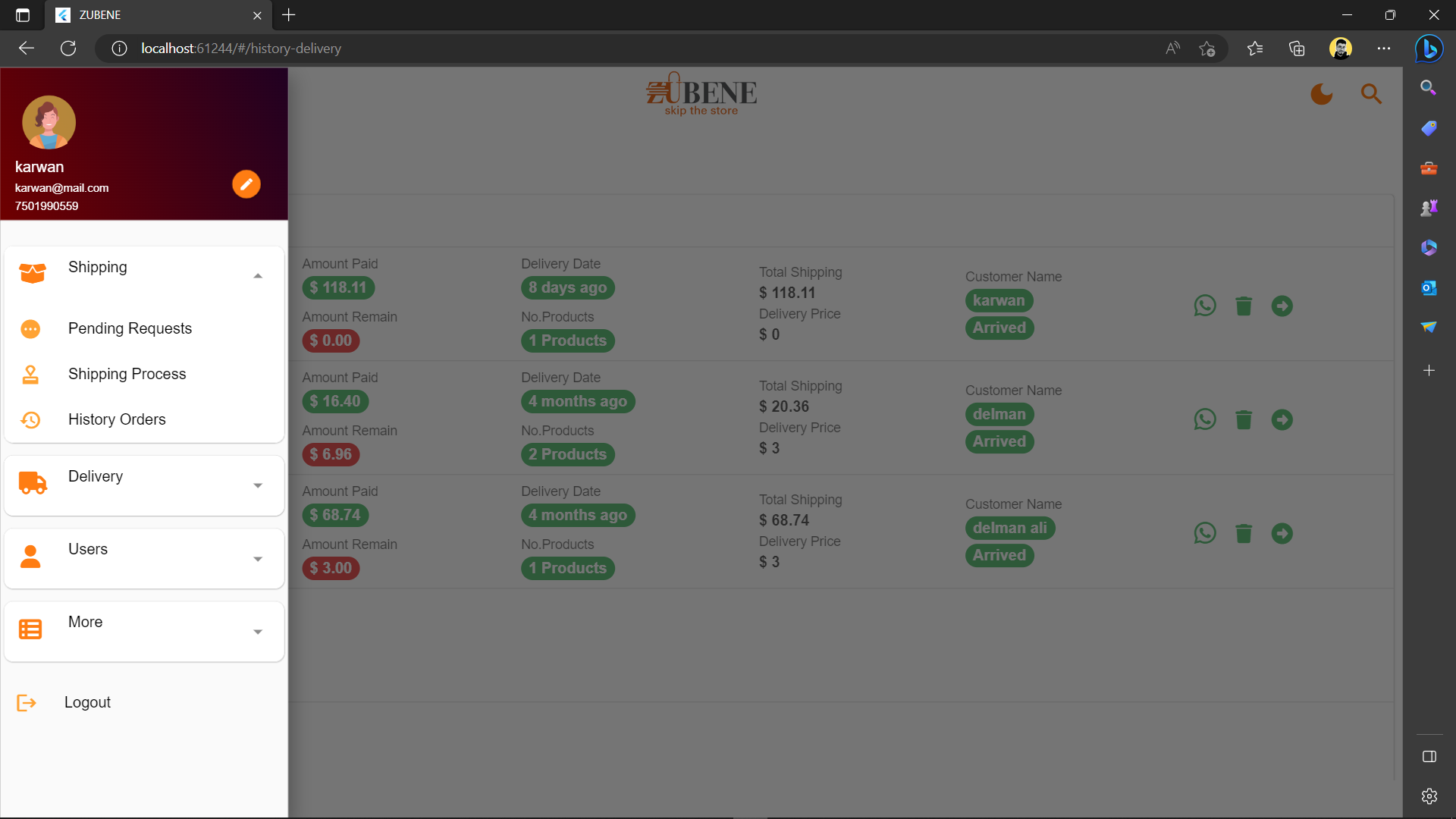Delete the delman order via trash icon
1456x819 pixels.
tap(1244, 420)
